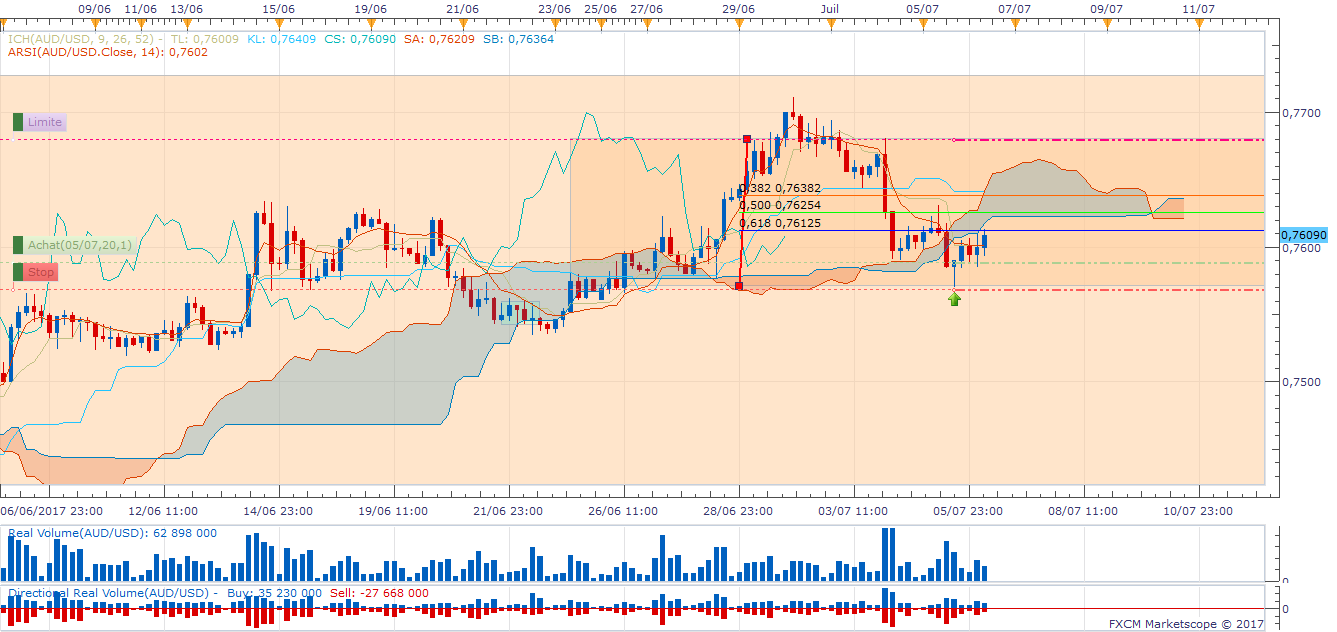Click the Stop order label
This screenshot has width=1337, height=632.
point(41,272)
